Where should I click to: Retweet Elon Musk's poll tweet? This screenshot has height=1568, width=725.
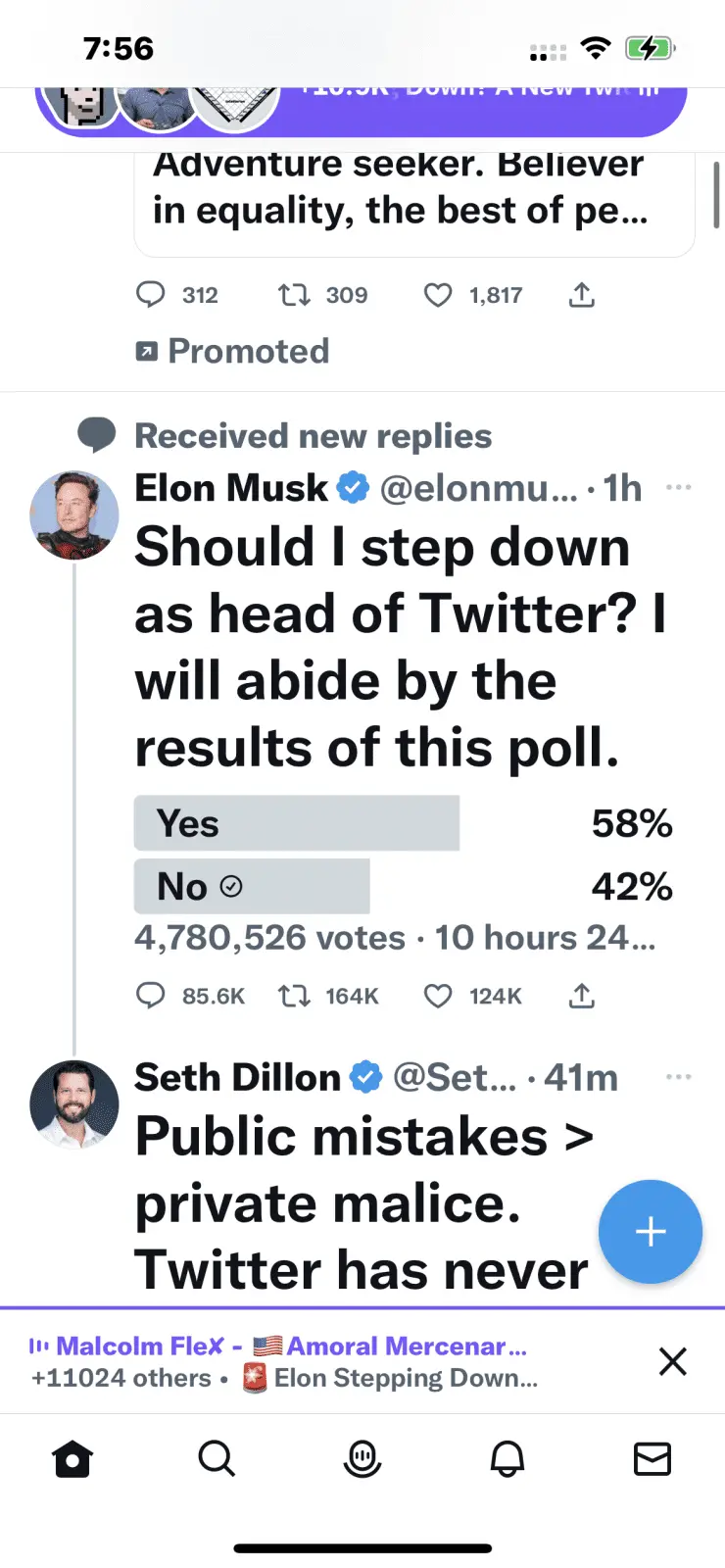tap(294, 996)
